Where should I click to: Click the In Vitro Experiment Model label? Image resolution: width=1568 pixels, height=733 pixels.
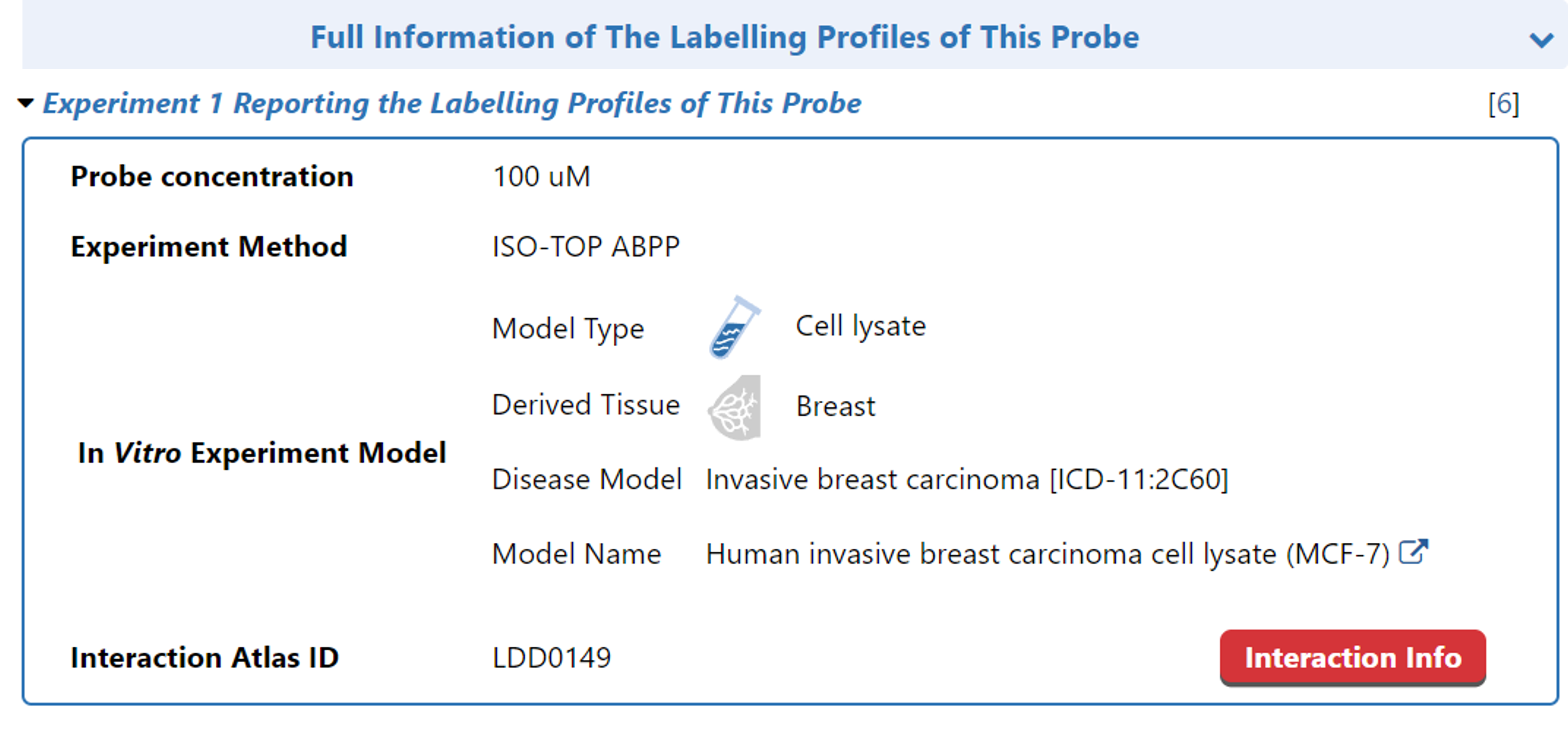(262, 453)
